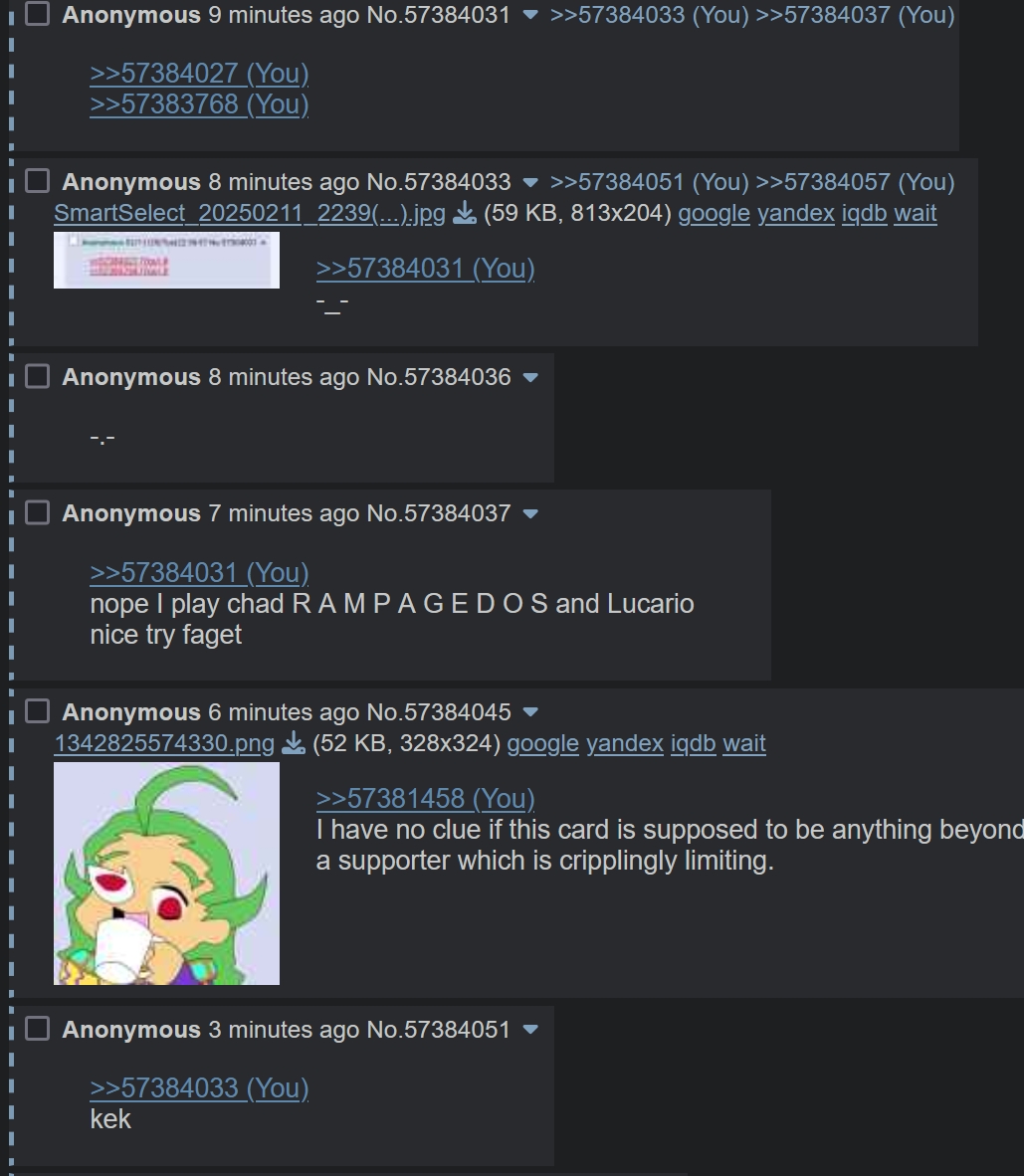Click iqdb link for the png image
This screenshot has height=1176, width=1024.
[693, 743]
